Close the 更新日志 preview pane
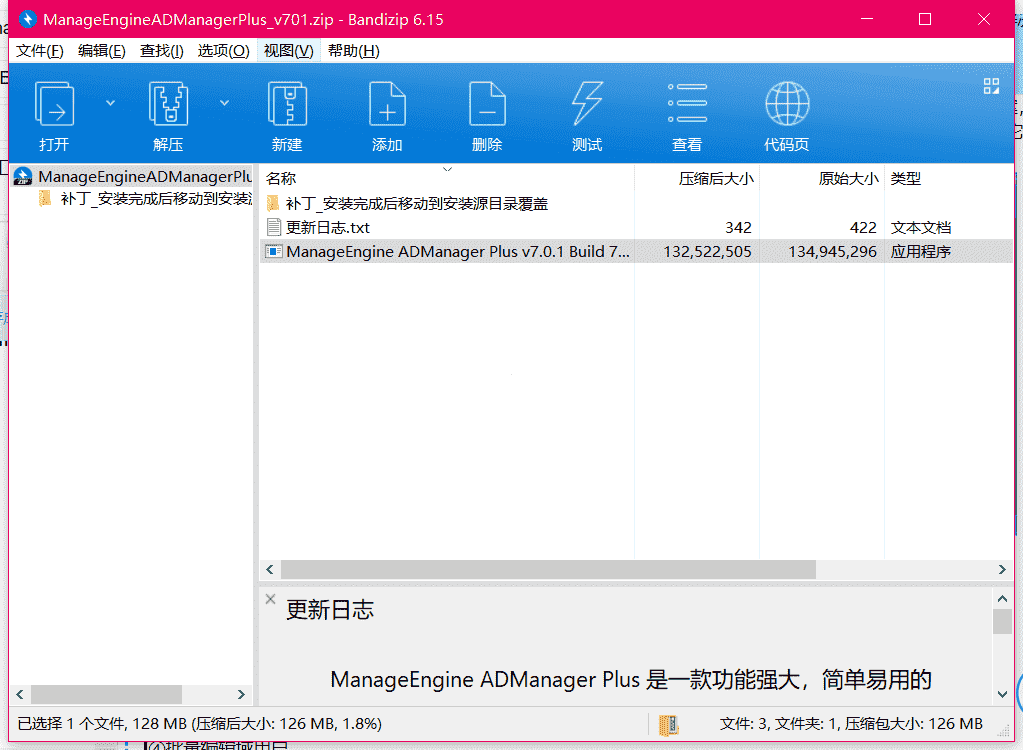The image size is (1023, 750). (270, 599)
